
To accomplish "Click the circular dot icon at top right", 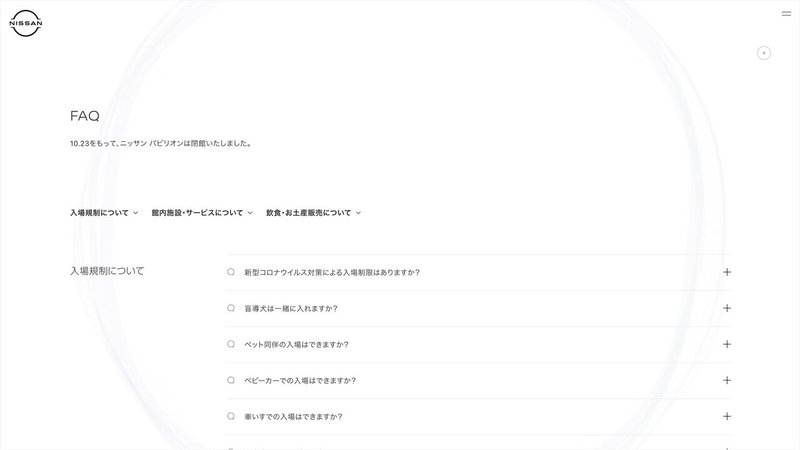I will click(764, 53).
